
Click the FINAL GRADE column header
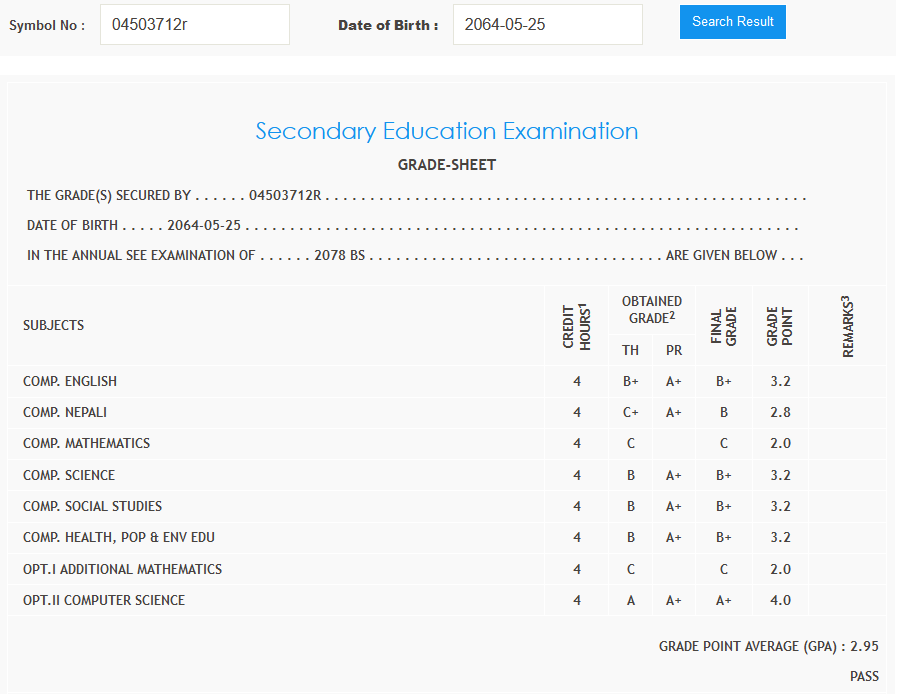click(724, 326)
